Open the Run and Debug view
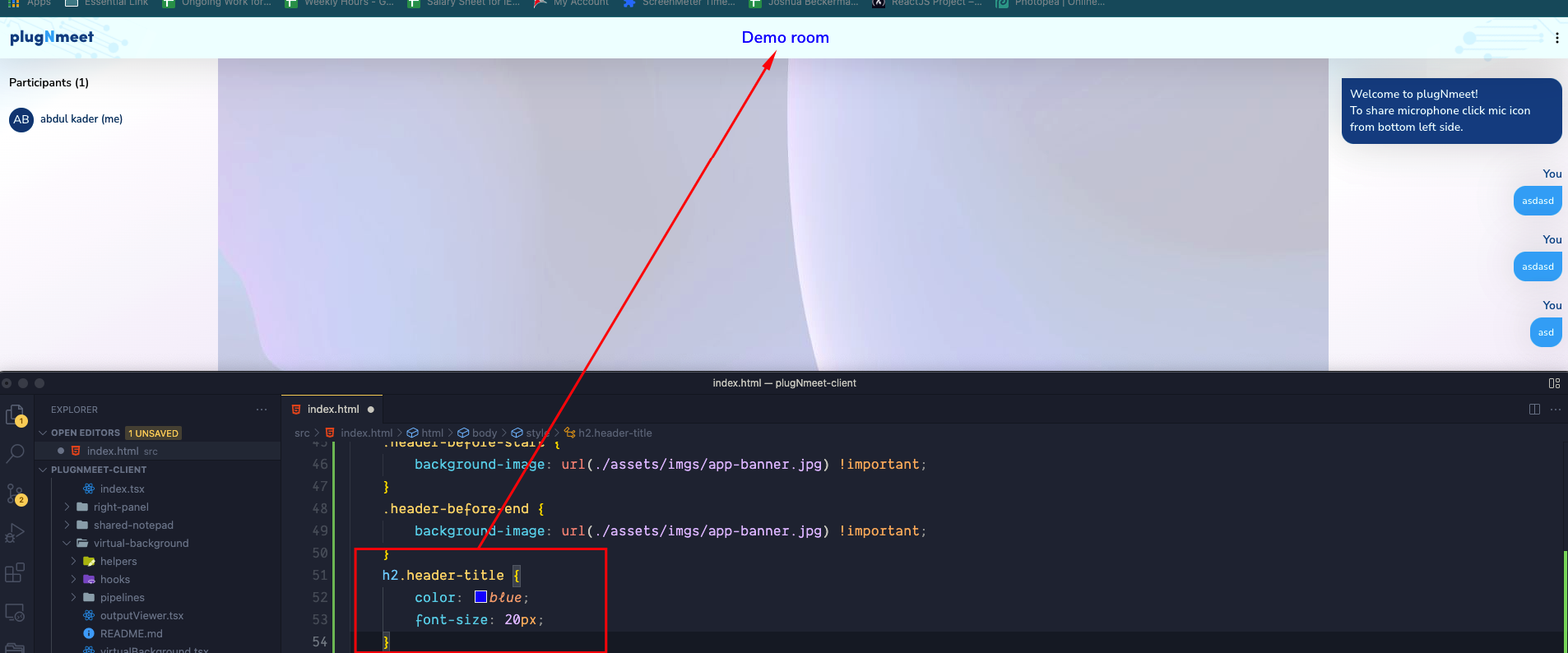This screenshot has width=1568, height=653. [x=15, y=533]
